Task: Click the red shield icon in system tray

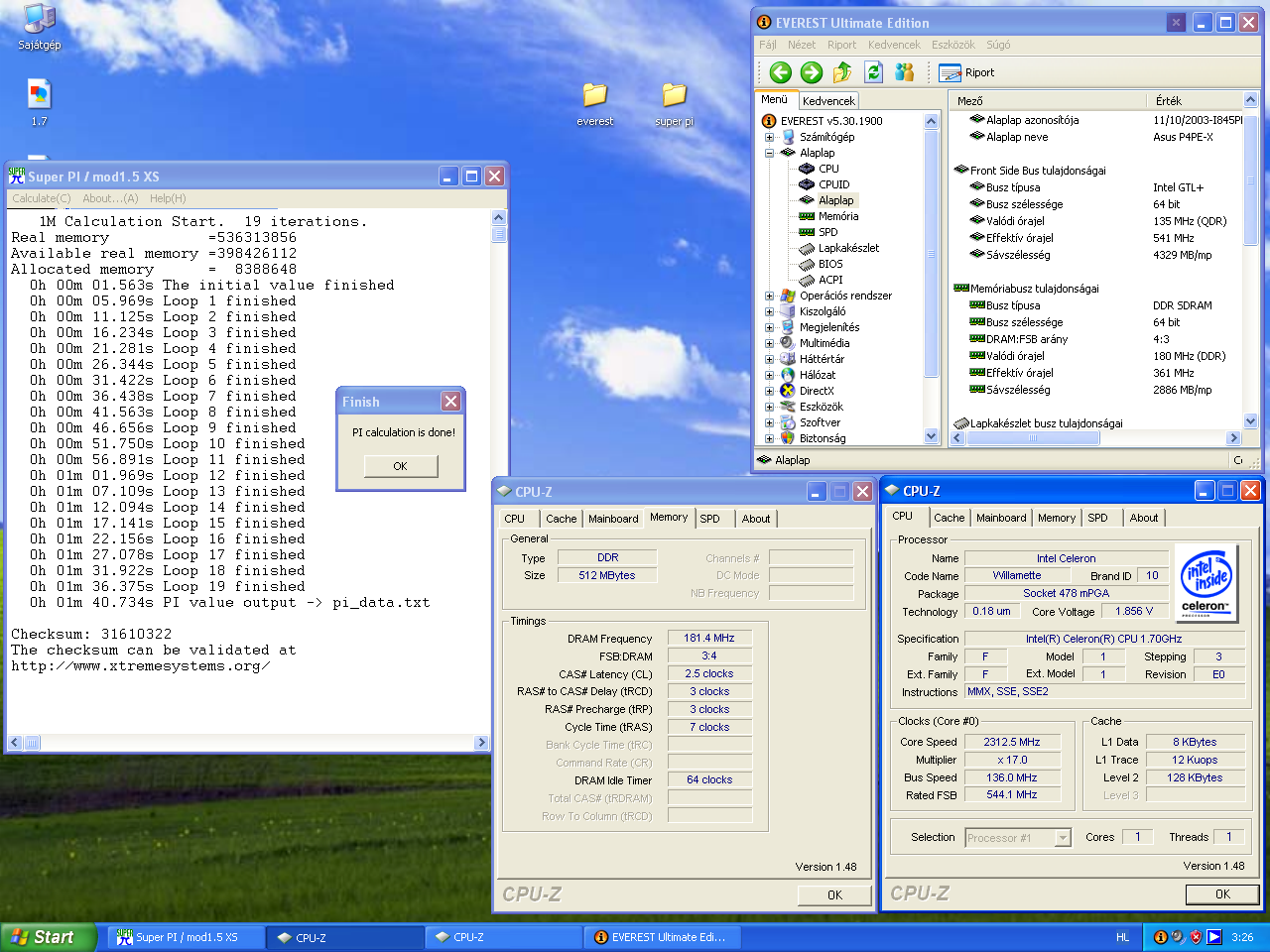Action: click(x=1196, y=937)
